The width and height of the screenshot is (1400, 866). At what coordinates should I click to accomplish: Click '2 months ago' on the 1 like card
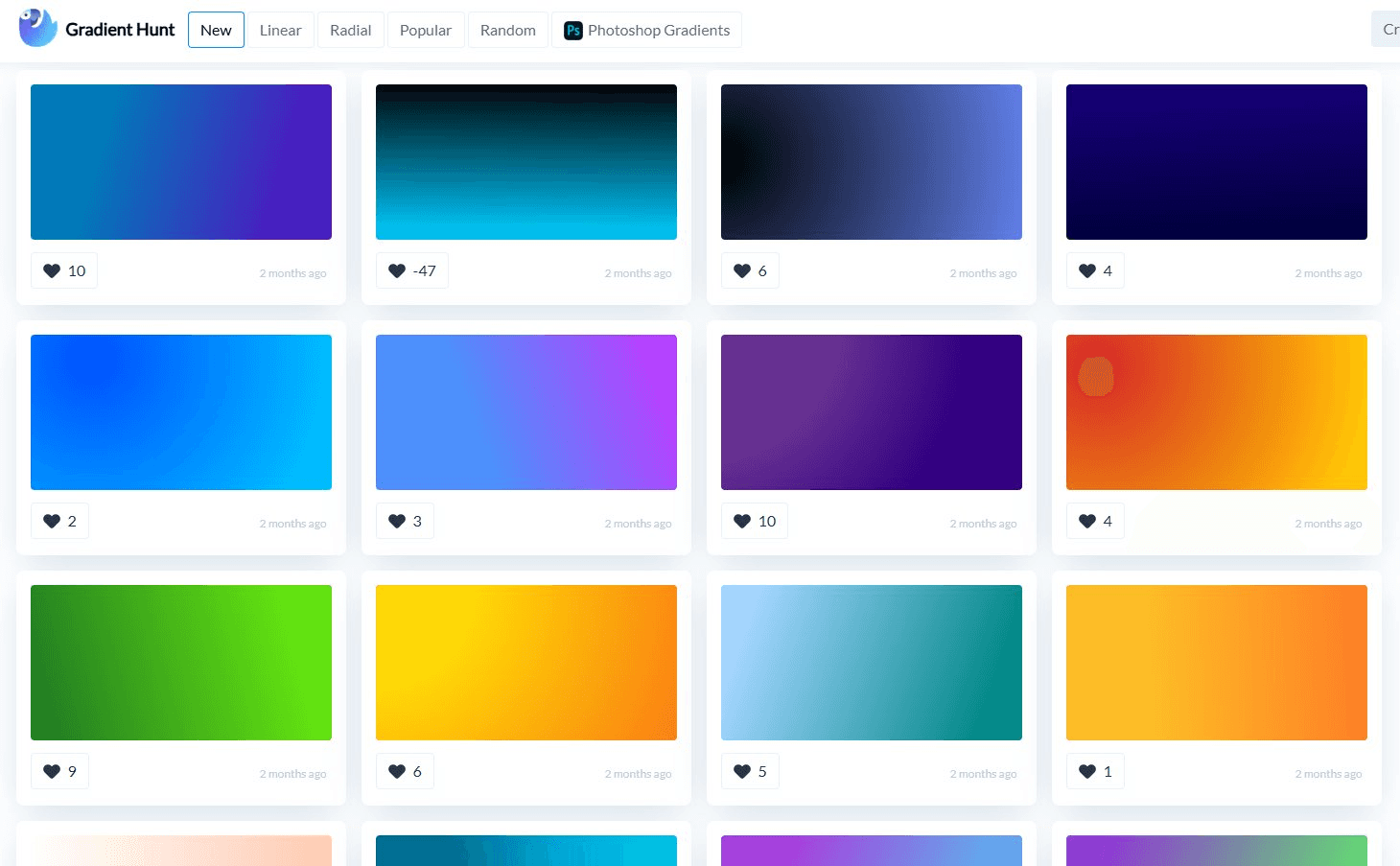1328,774
